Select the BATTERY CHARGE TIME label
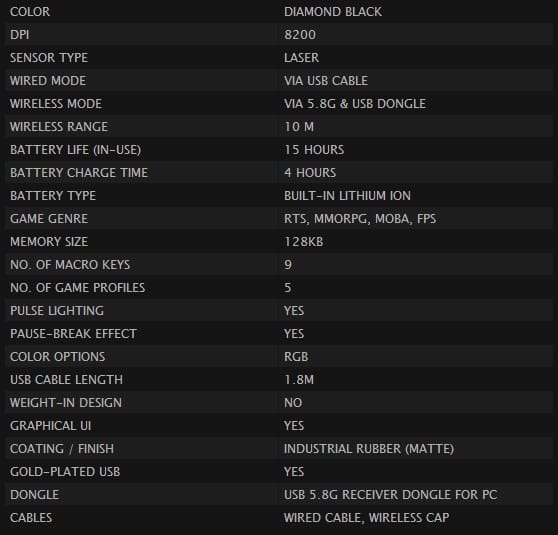558x535 pixels. [79, 173]
